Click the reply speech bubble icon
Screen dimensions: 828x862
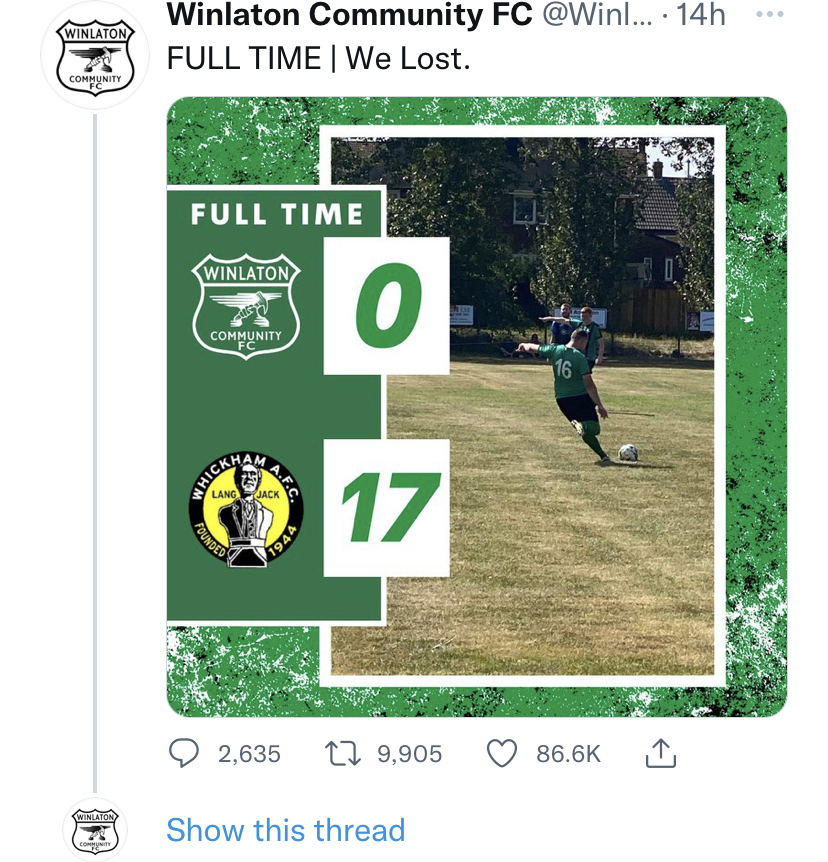(x=183, y=753)
